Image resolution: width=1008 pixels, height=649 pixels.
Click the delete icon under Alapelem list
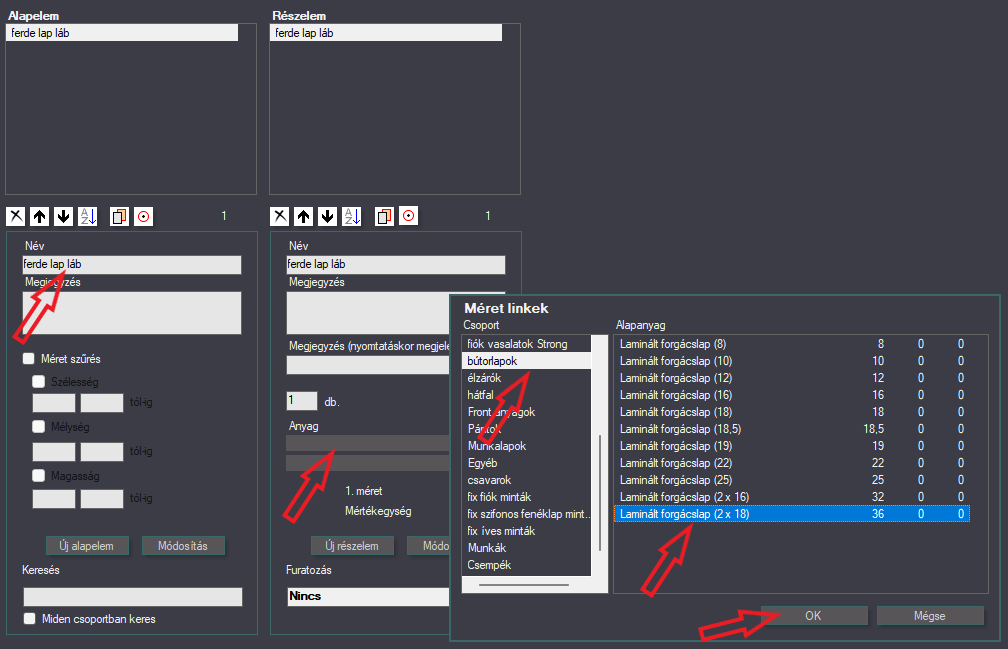(16, 217)
